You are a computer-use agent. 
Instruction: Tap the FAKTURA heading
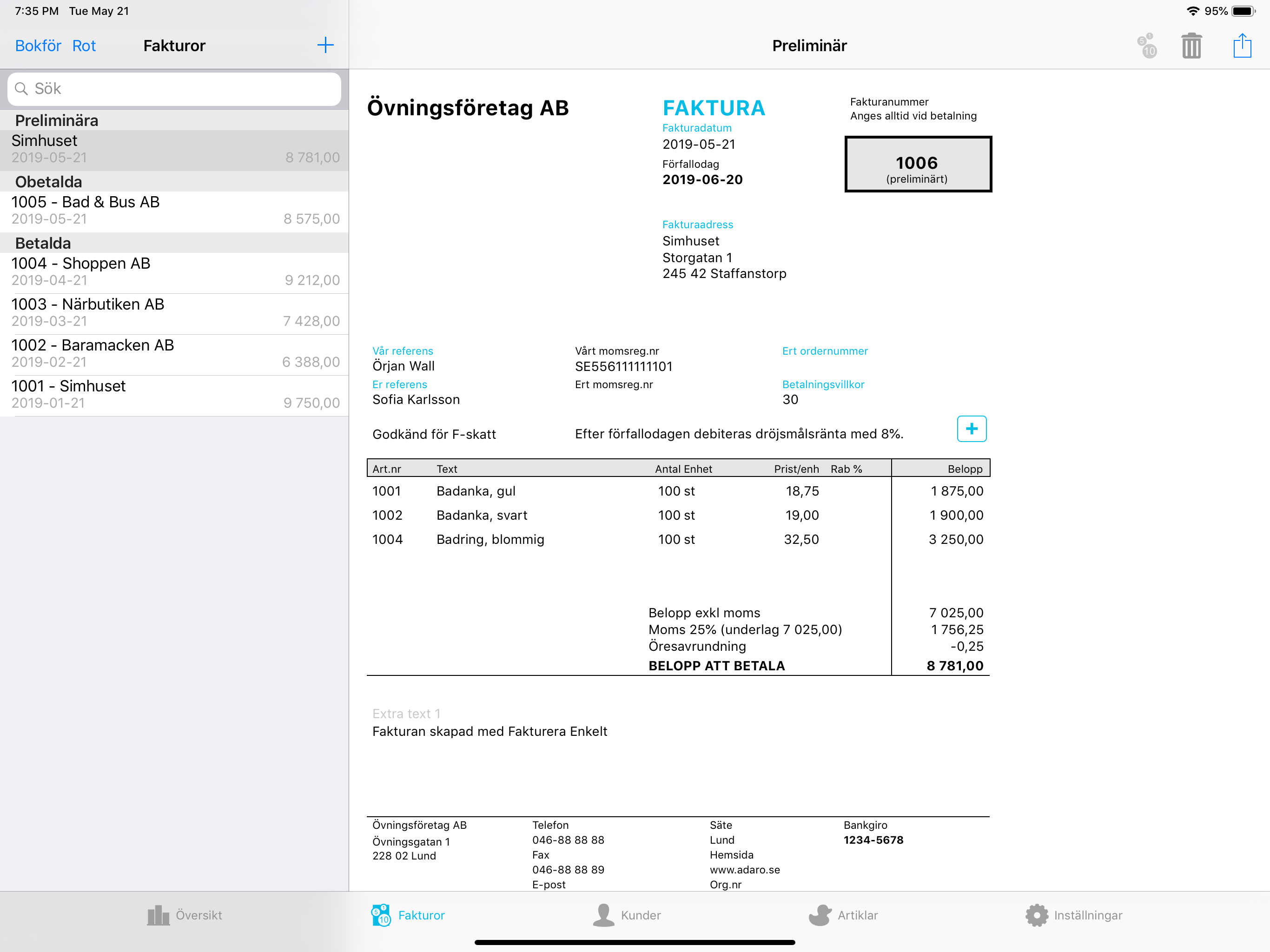coord(714,108)
